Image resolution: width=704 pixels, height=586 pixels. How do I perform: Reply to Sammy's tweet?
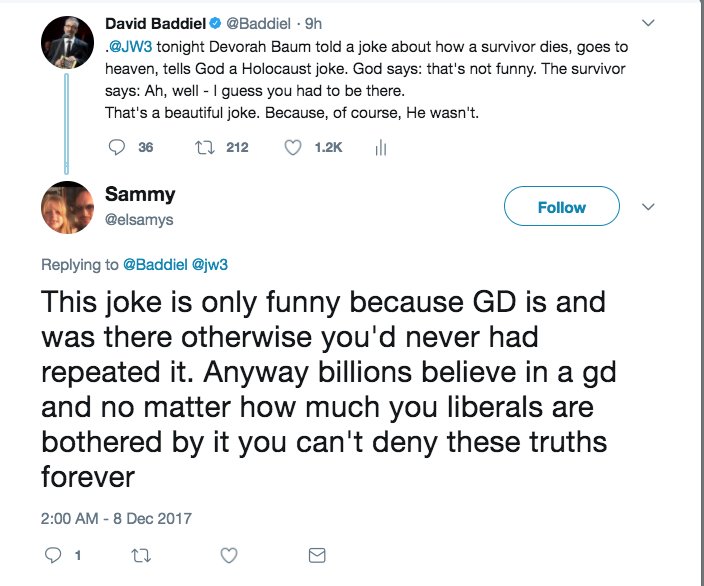[56, 553]
